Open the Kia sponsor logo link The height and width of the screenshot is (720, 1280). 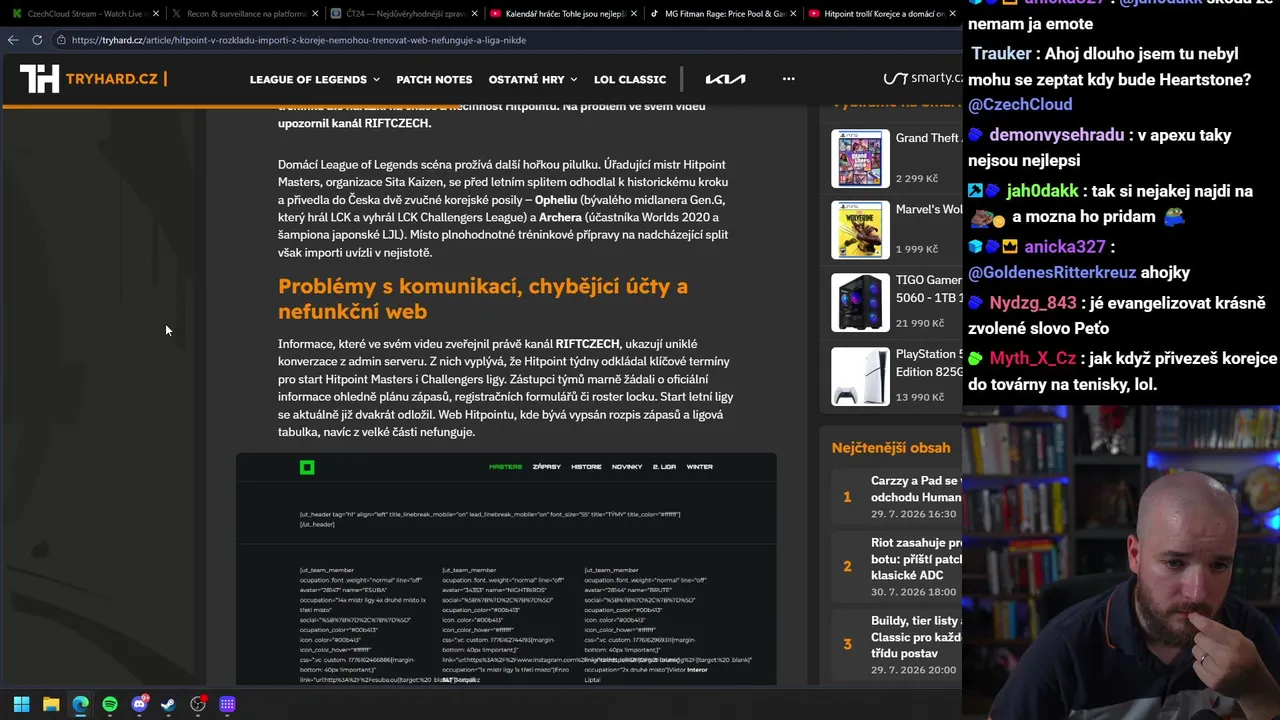click(725, 79)
